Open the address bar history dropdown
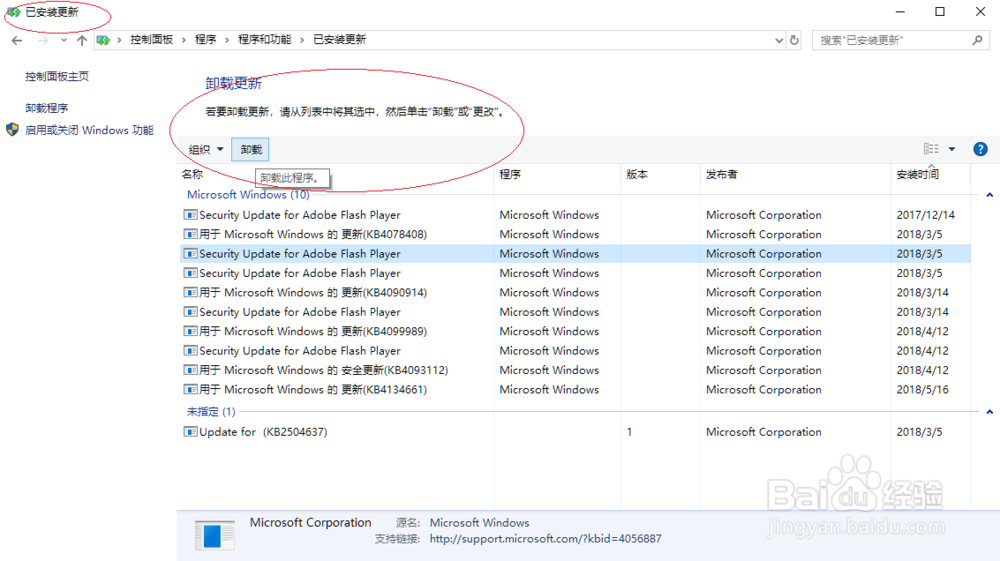The height and width of the screenshot is (561, 1000). [x=779, y=40]
